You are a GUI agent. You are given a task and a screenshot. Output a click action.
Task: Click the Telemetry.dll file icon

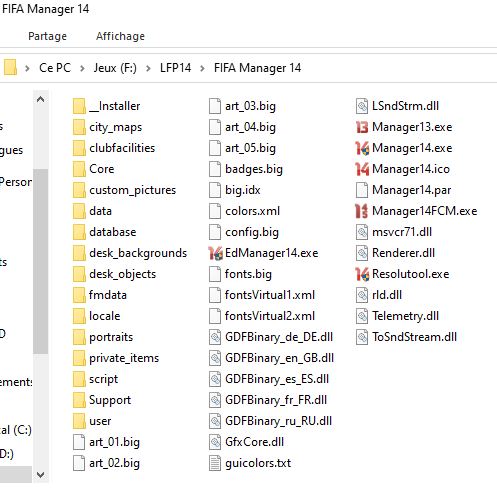[x=362, y=316]
